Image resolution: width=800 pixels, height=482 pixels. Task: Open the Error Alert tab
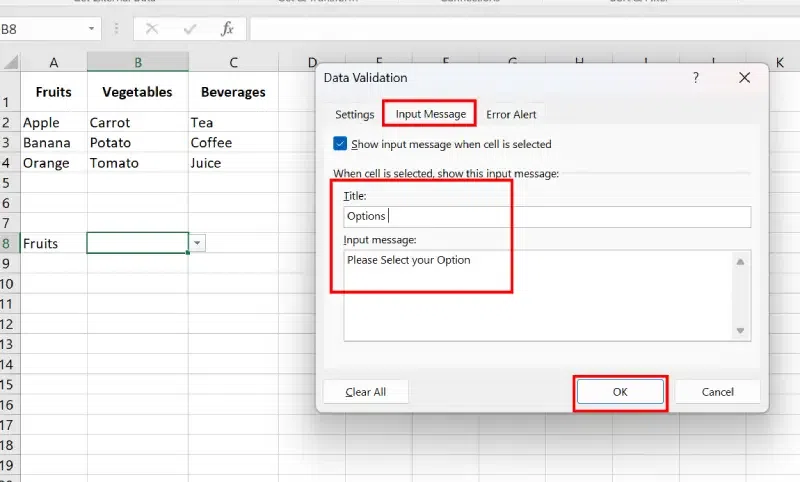(x=511, y=114)
